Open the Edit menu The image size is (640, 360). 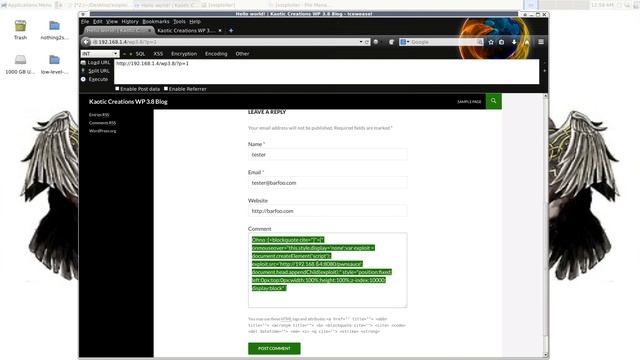[98, 22]
